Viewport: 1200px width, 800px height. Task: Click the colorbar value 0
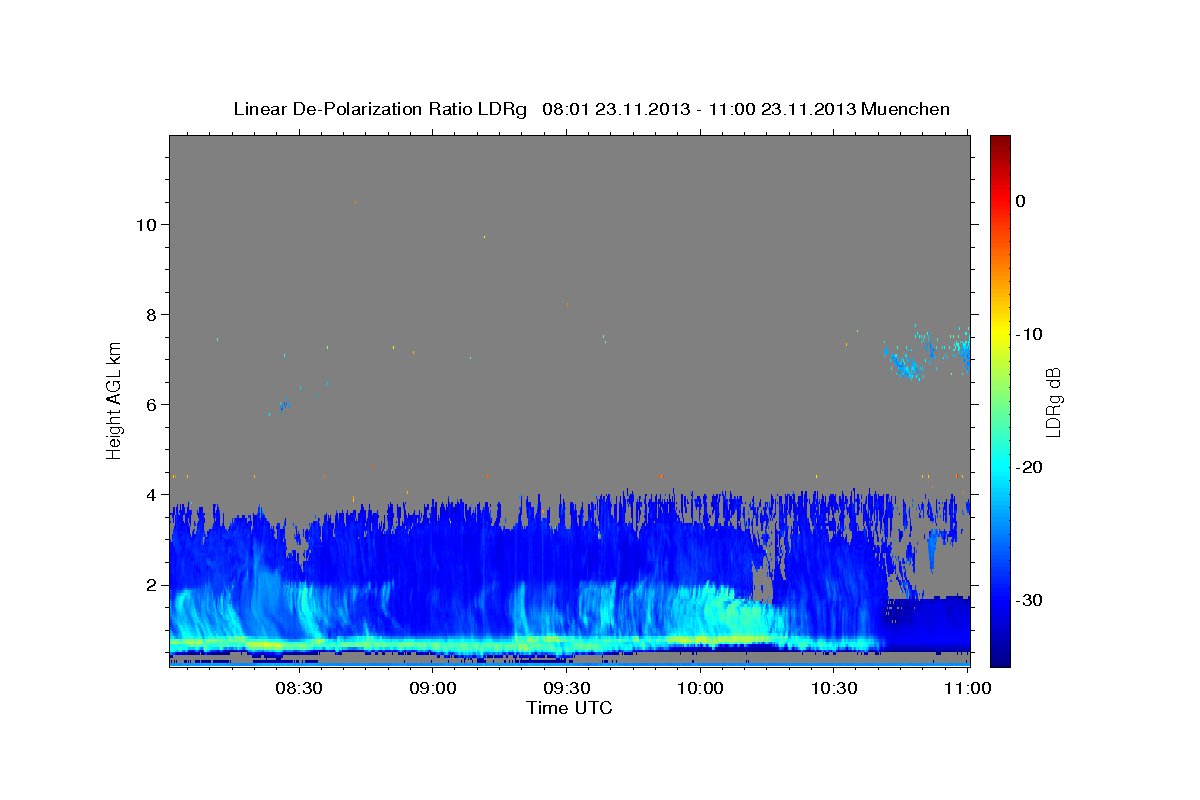[x=1021, y=201]
